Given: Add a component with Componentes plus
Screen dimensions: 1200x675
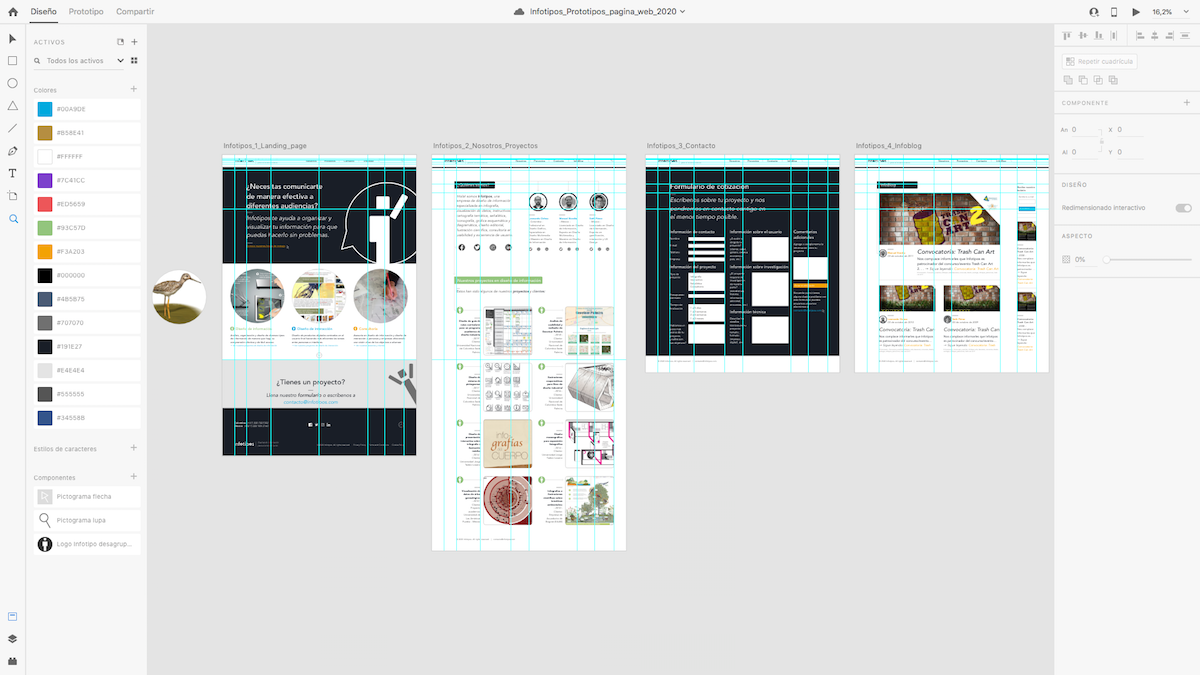Looking at the screenshot, I should tap(134, 476).
